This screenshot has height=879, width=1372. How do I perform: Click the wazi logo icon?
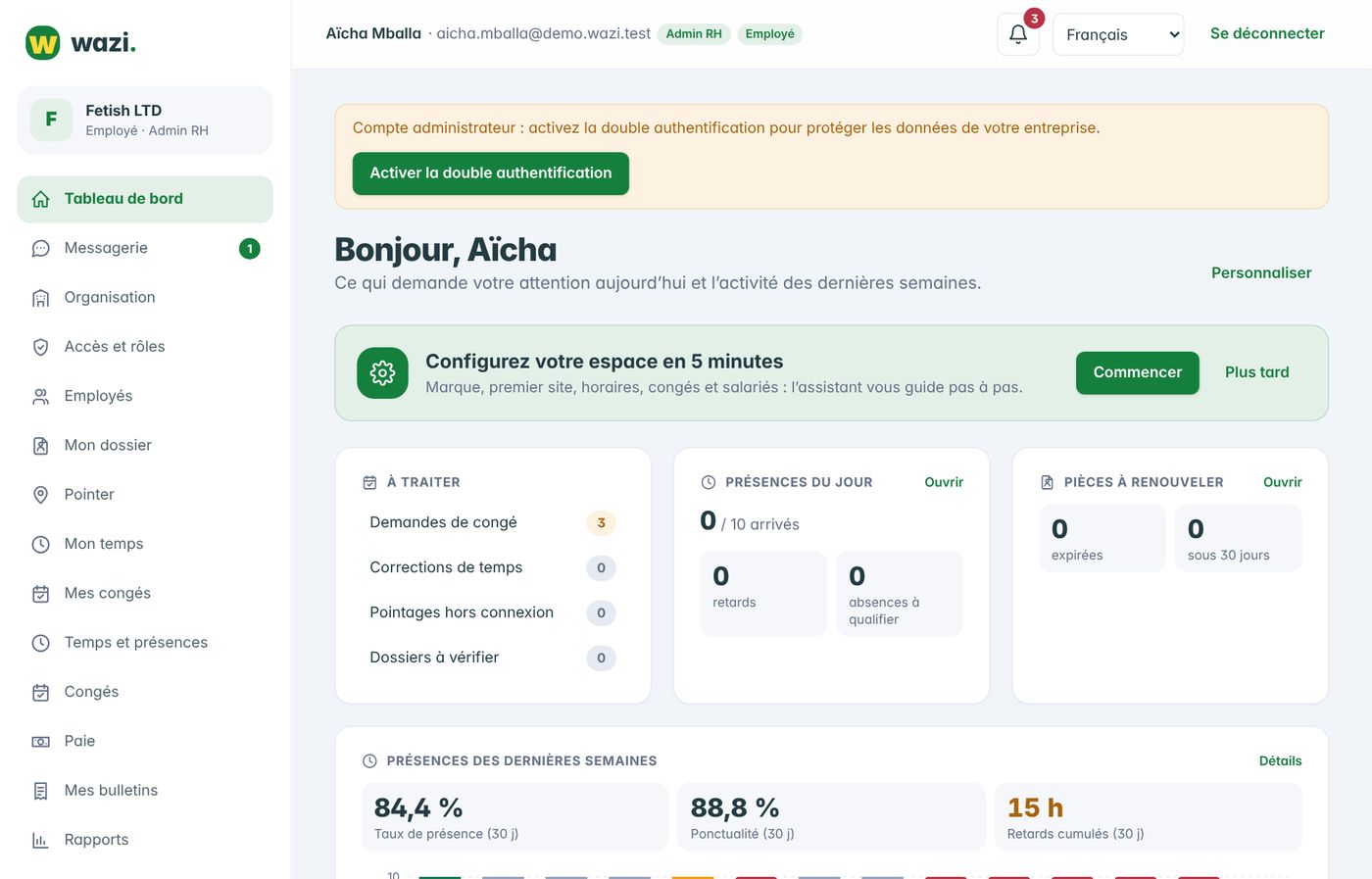(x=43, y=43)
